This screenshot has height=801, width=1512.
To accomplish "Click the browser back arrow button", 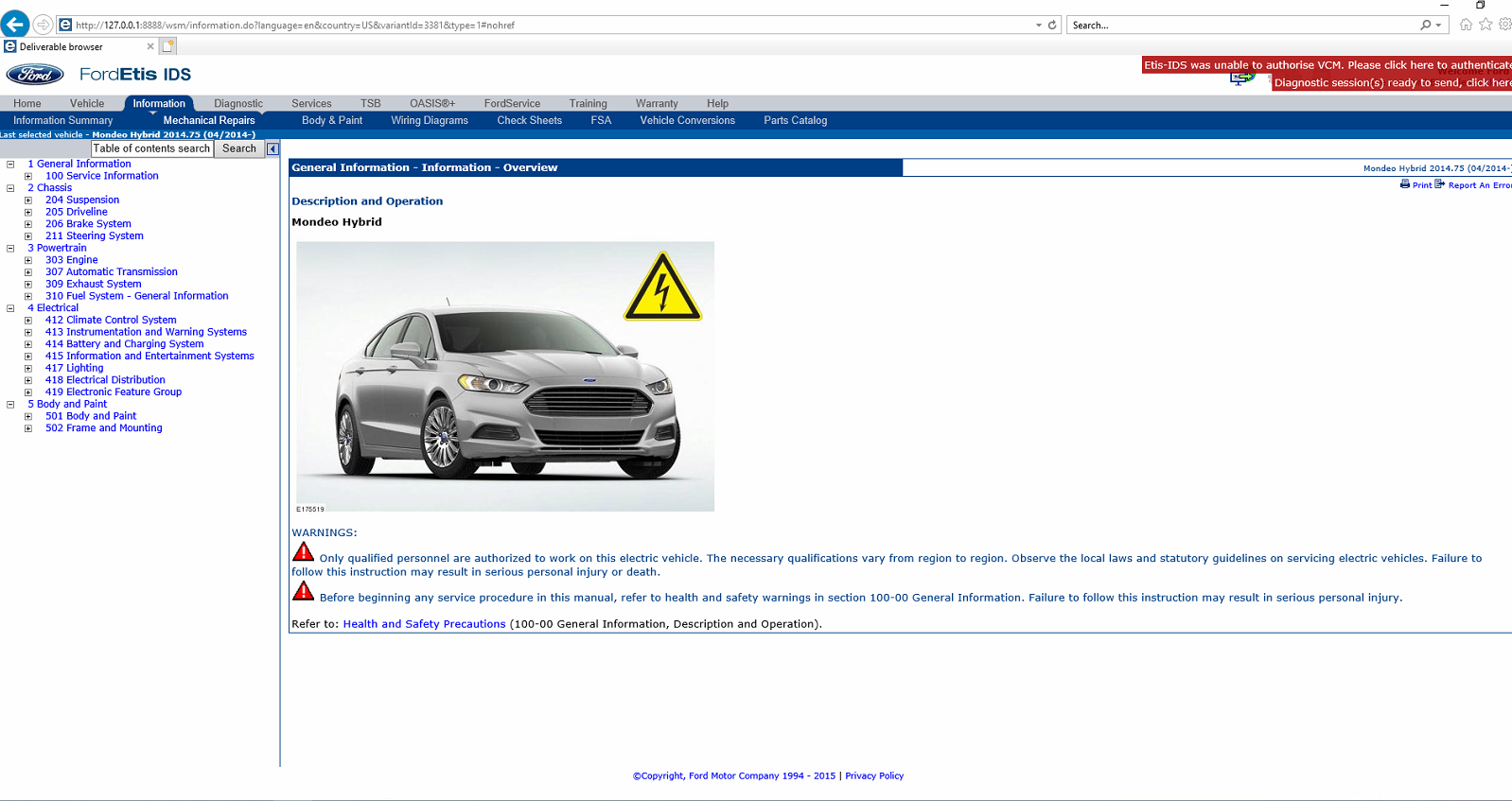I will pos(15,25).
